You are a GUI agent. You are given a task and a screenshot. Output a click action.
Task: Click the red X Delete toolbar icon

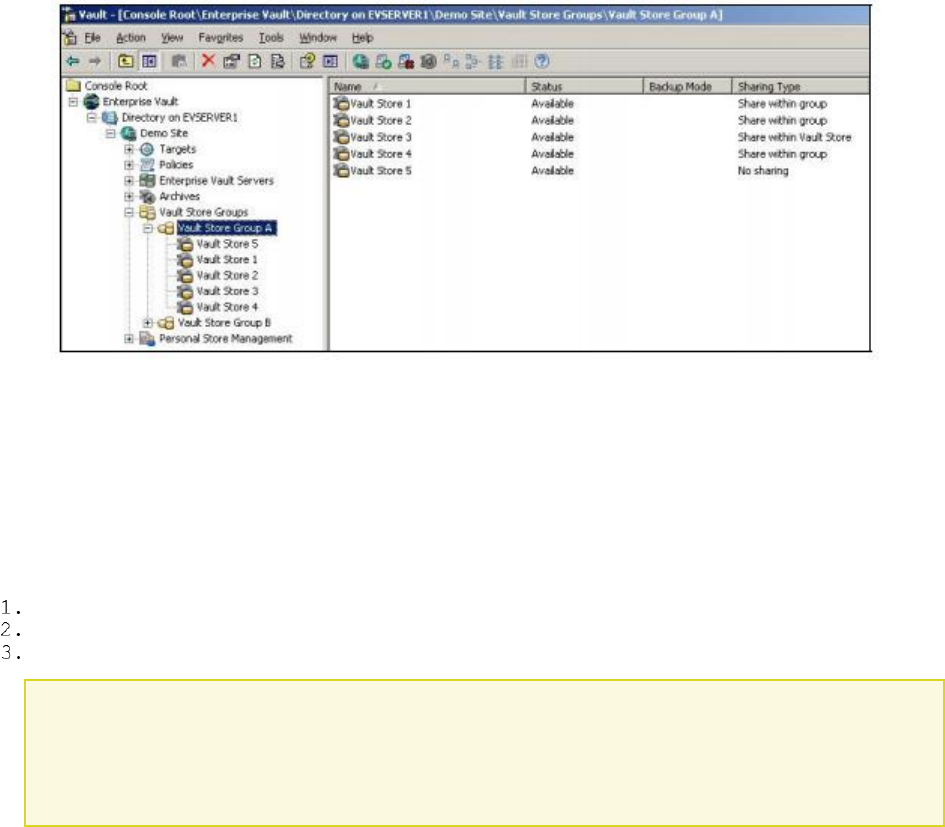pyautogui.click(x=209, y=61)
